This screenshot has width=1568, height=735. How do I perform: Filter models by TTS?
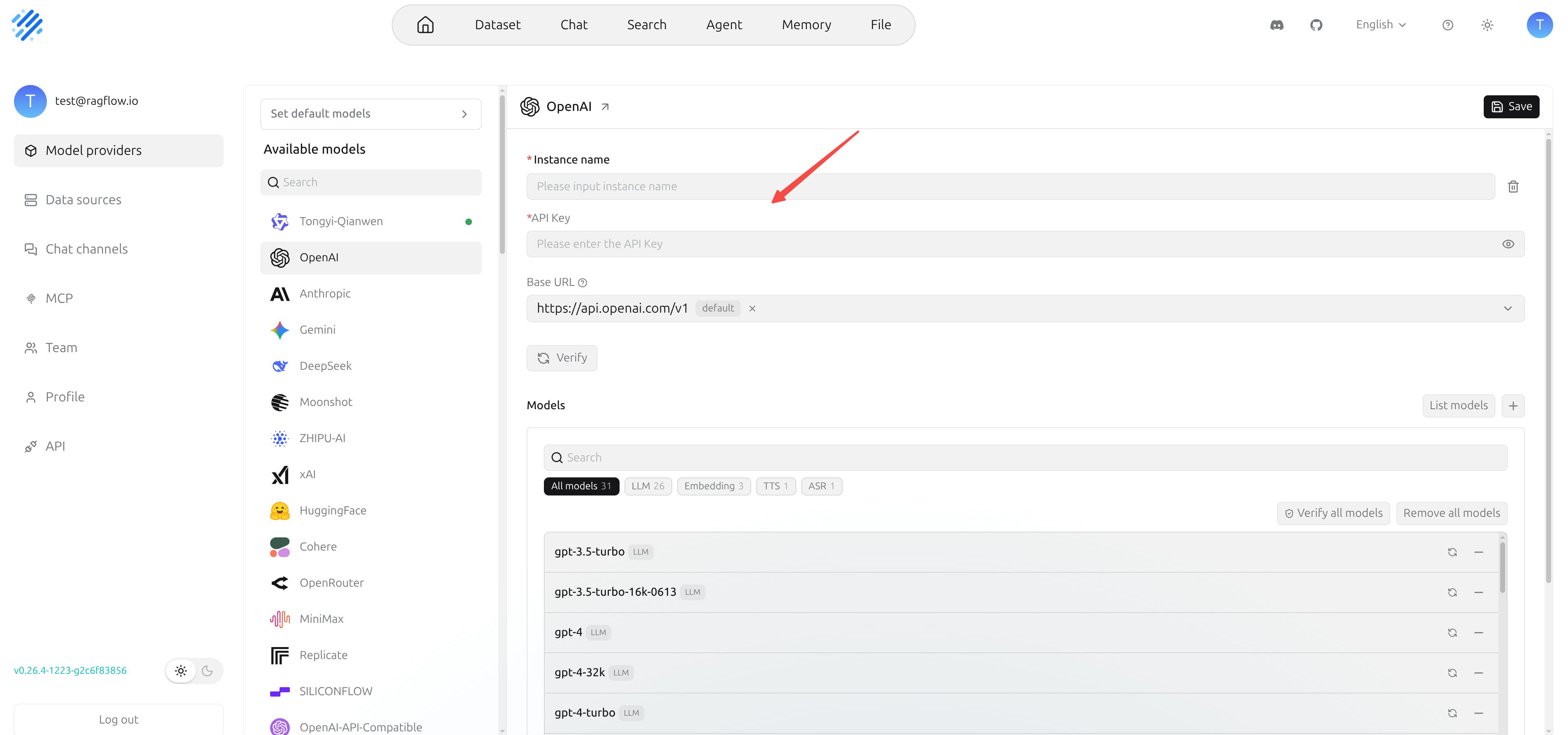tap(776, 486)
